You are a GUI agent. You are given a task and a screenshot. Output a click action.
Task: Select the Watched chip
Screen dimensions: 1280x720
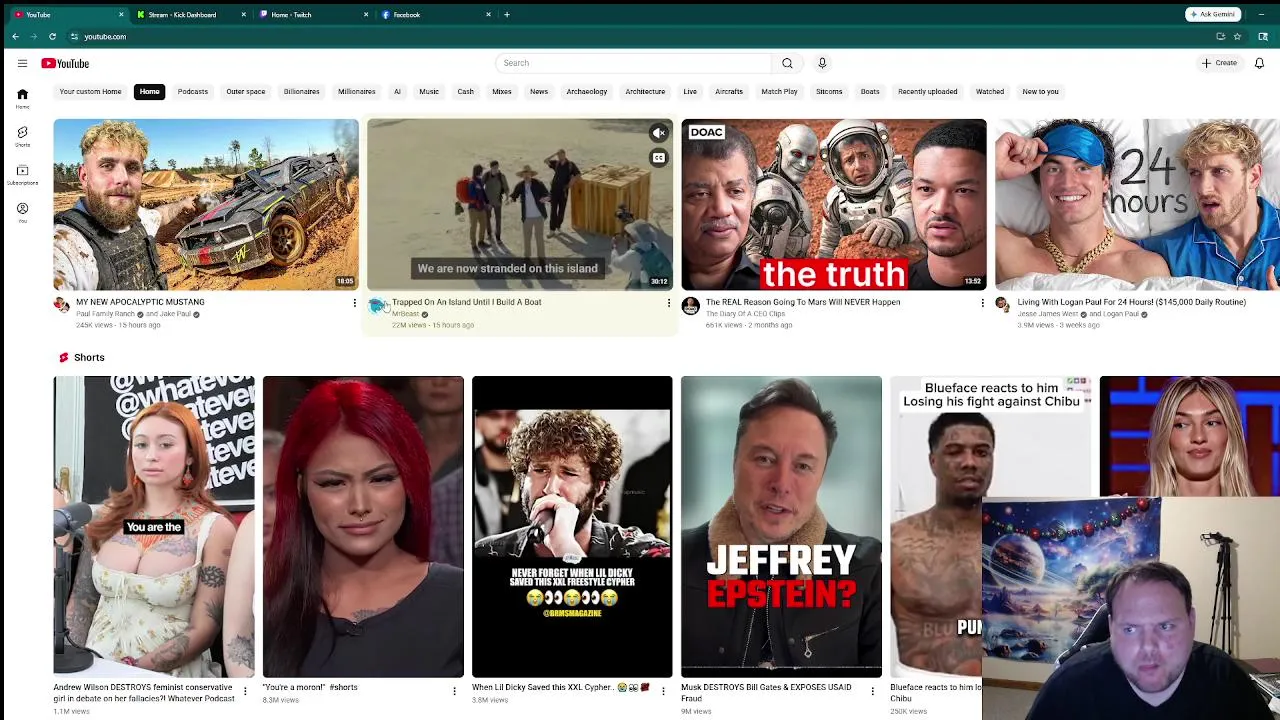point(990,91)
